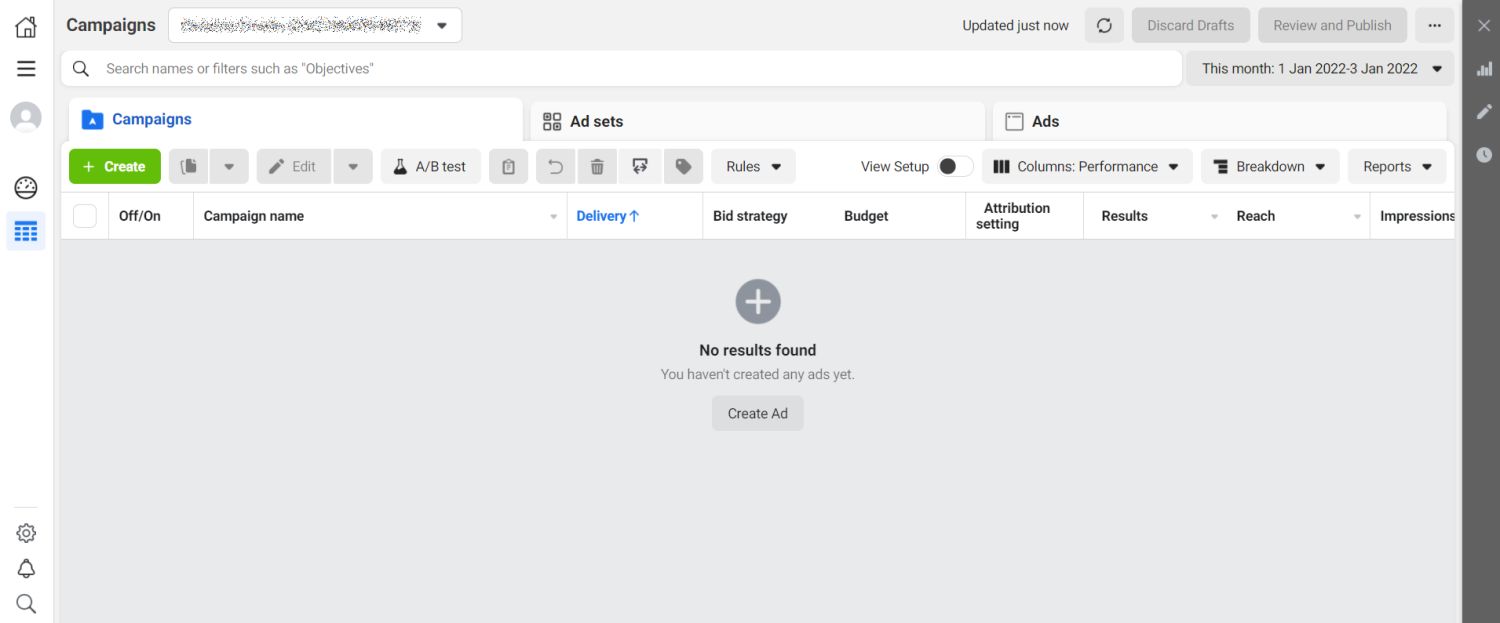Screen dimensions: 1500x623
Task: Open the tag labels icon
Action: click(x=684, y=166)
